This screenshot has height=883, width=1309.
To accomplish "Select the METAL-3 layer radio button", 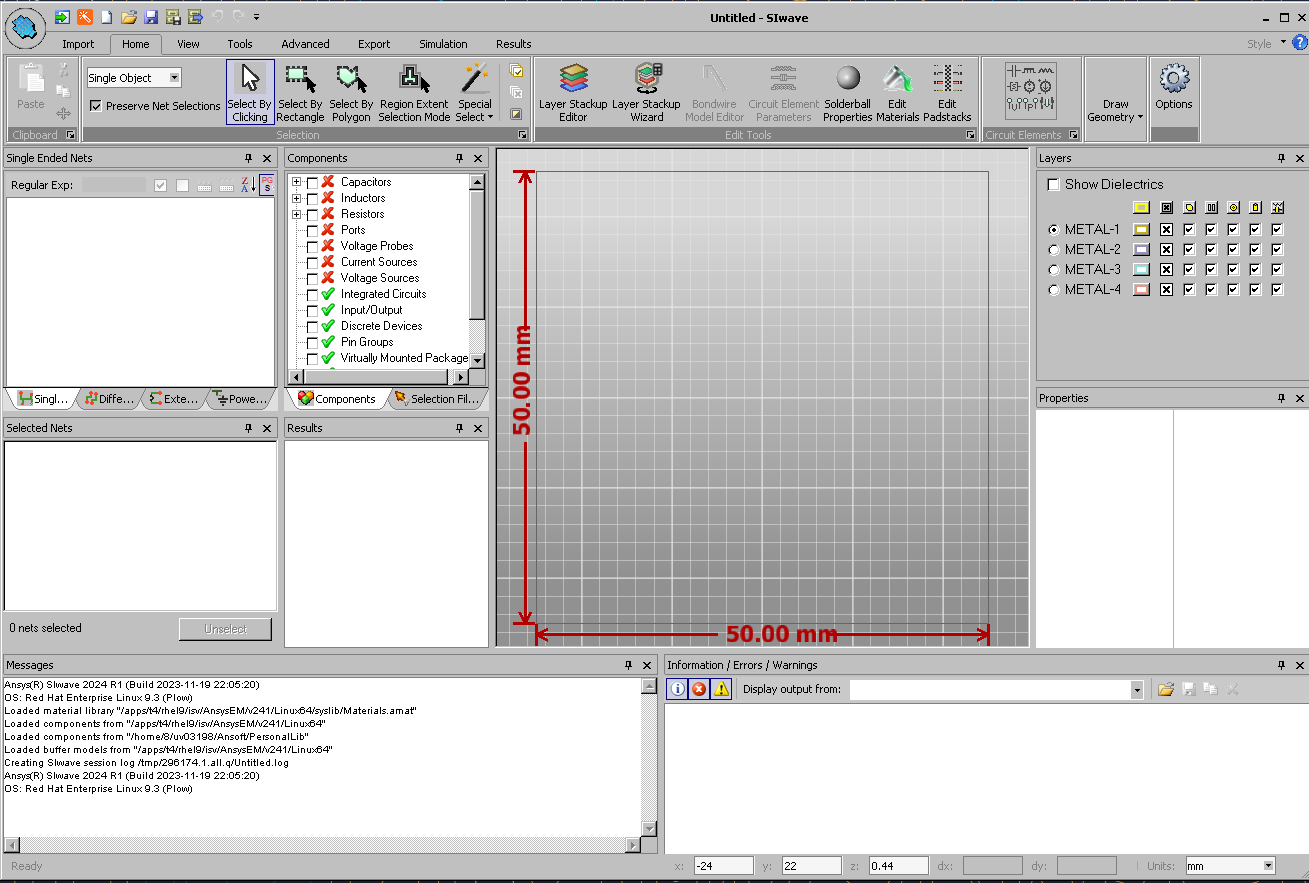I will click(1053, 270).
